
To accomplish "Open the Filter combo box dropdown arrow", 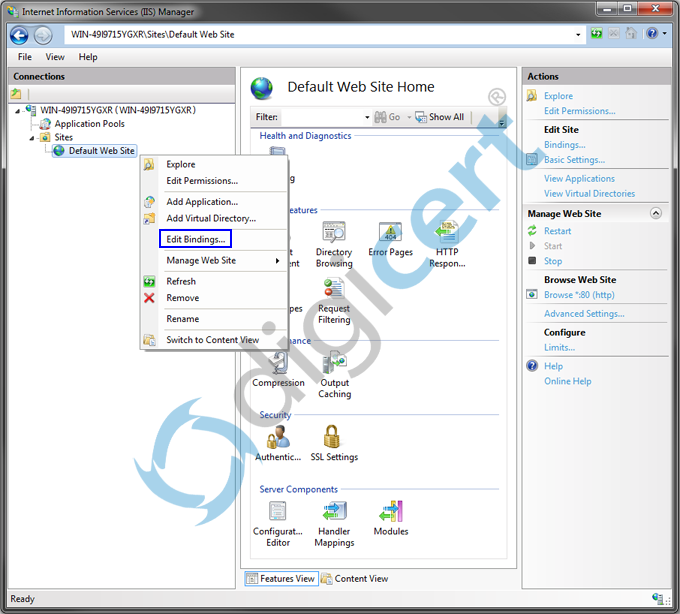I will (x=367, y=117).
